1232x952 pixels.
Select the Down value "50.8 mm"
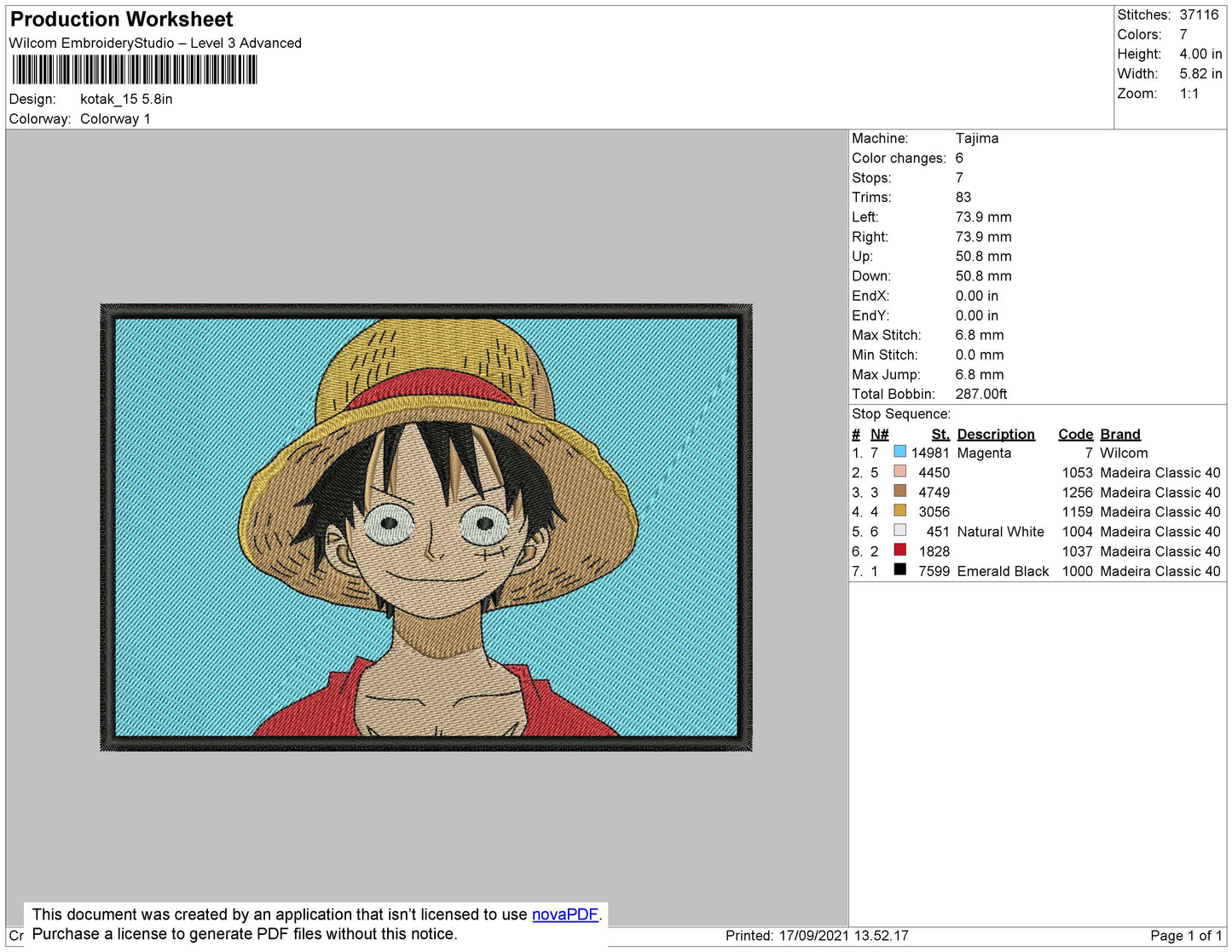coord(984,276)
